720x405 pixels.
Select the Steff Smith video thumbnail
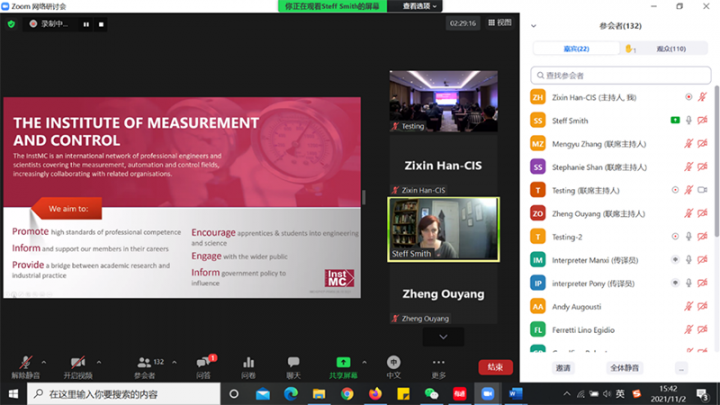pyautogui.click(x=444, y=229)
